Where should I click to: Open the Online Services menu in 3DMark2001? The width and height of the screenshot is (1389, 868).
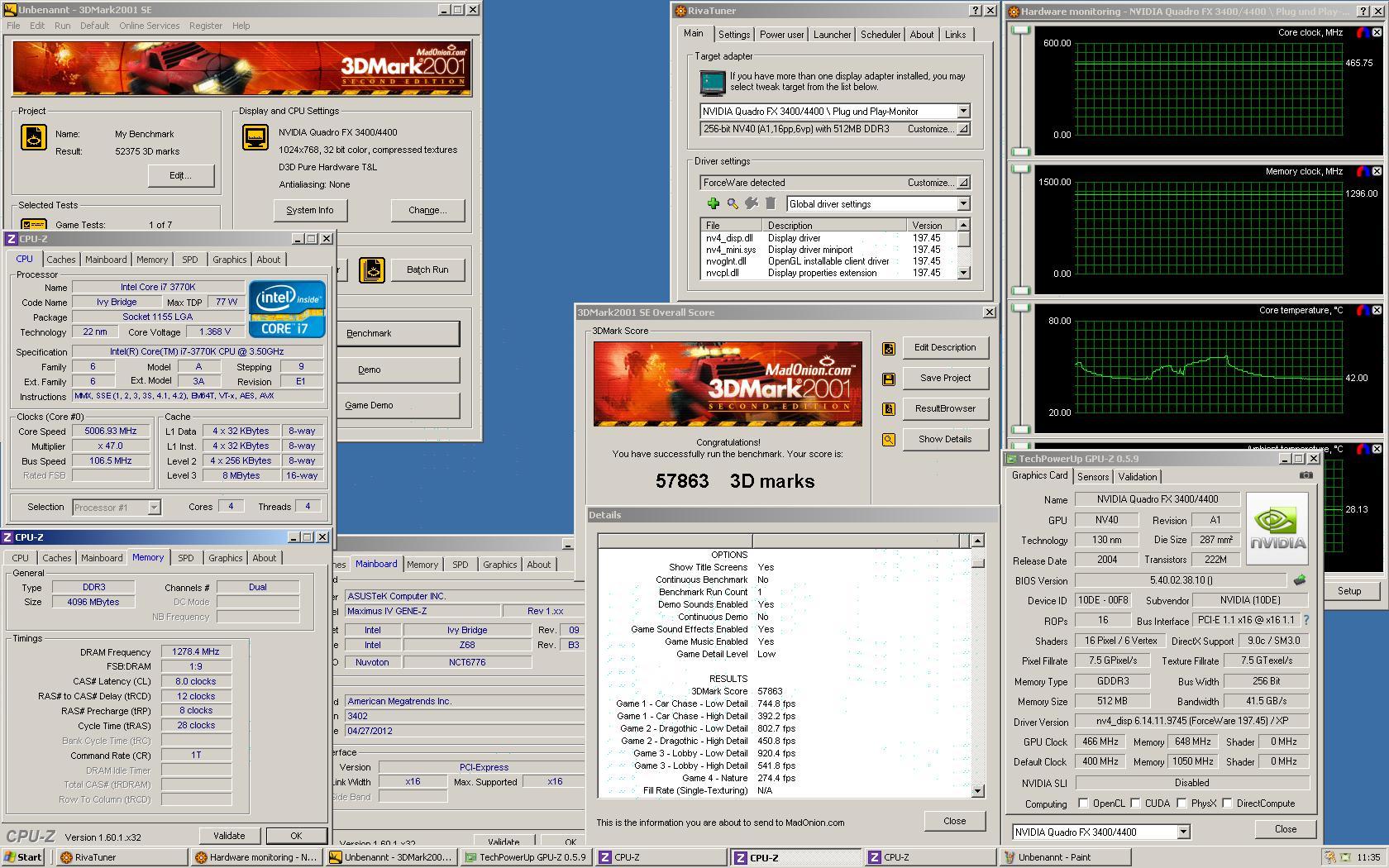(x=149, y=26)
